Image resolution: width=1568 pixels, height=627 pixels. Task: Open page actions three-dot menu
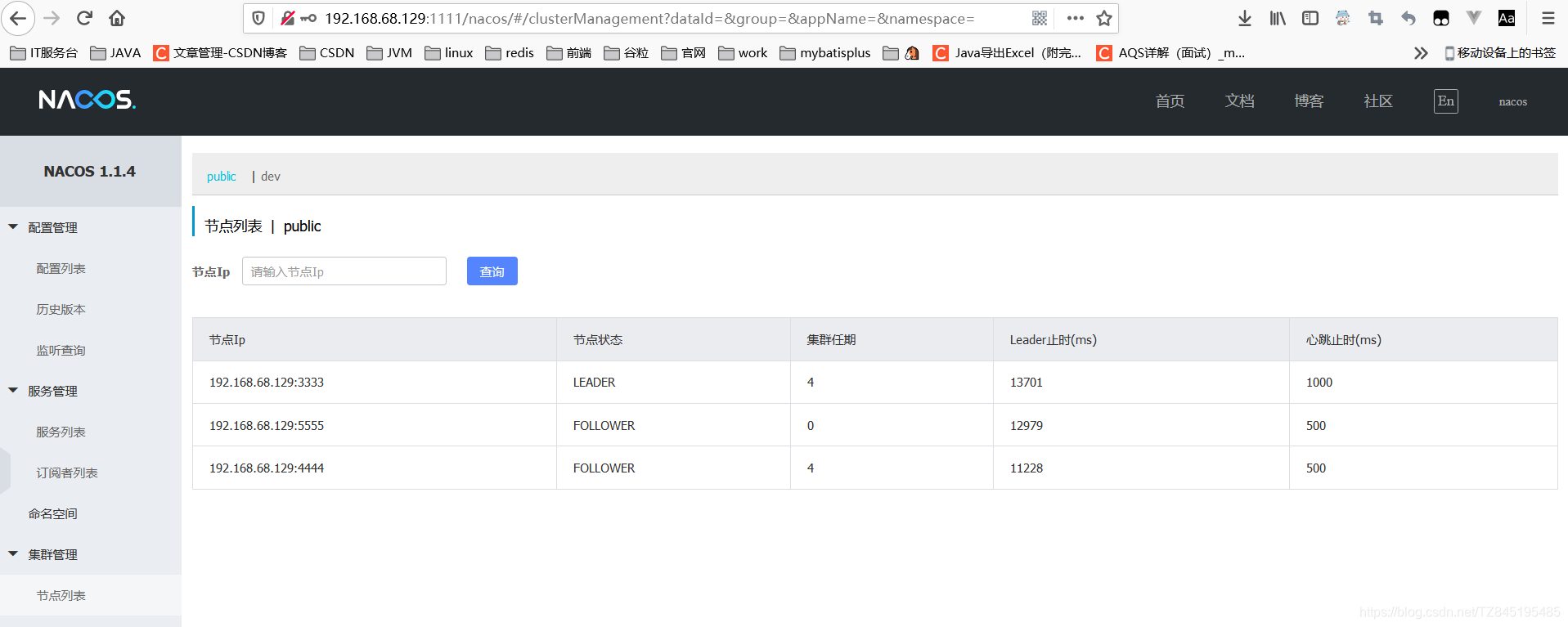pos(1076,18)
